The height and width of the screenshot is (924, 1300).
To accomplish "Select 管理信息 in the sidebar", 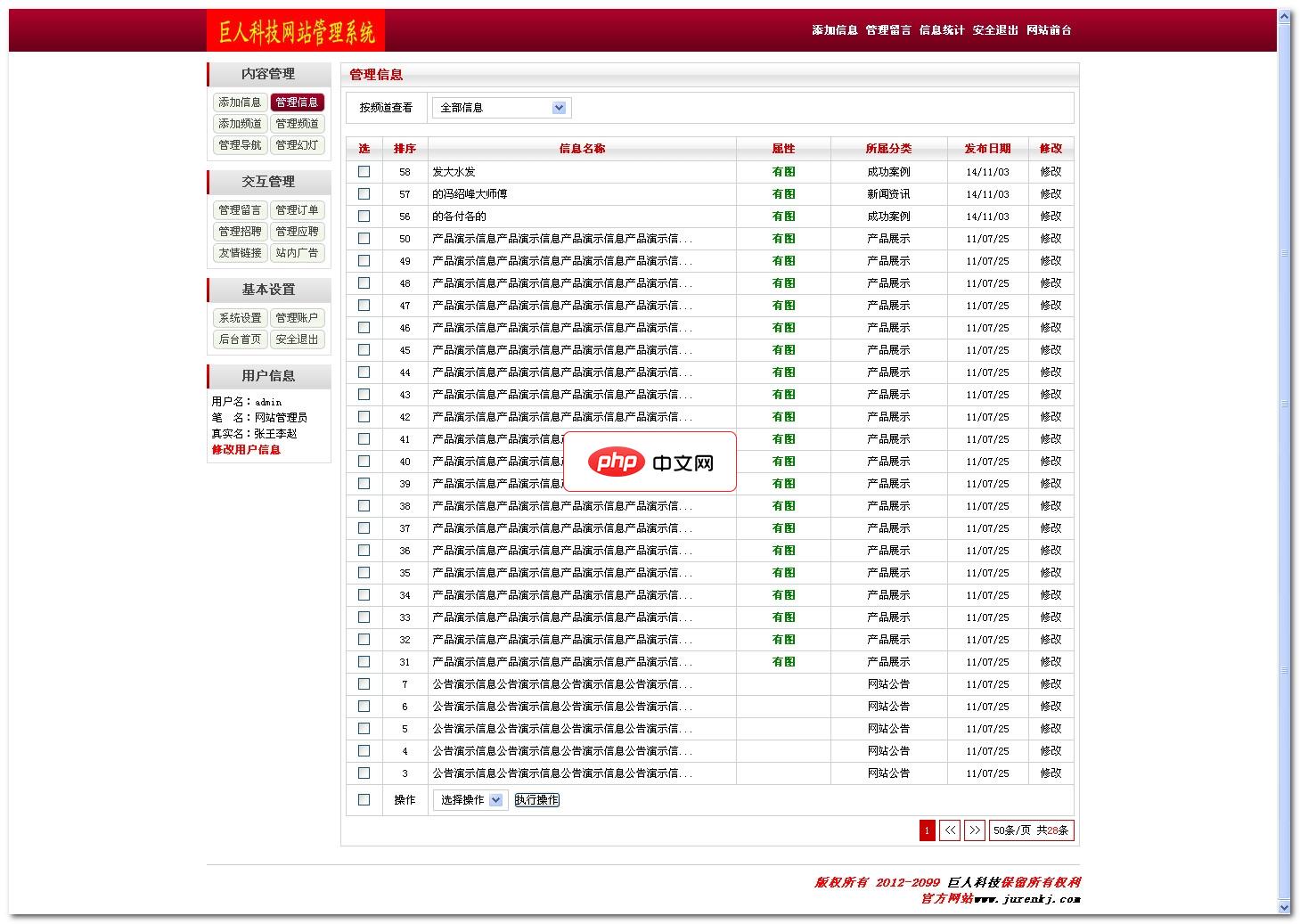I will click(297, 102).
